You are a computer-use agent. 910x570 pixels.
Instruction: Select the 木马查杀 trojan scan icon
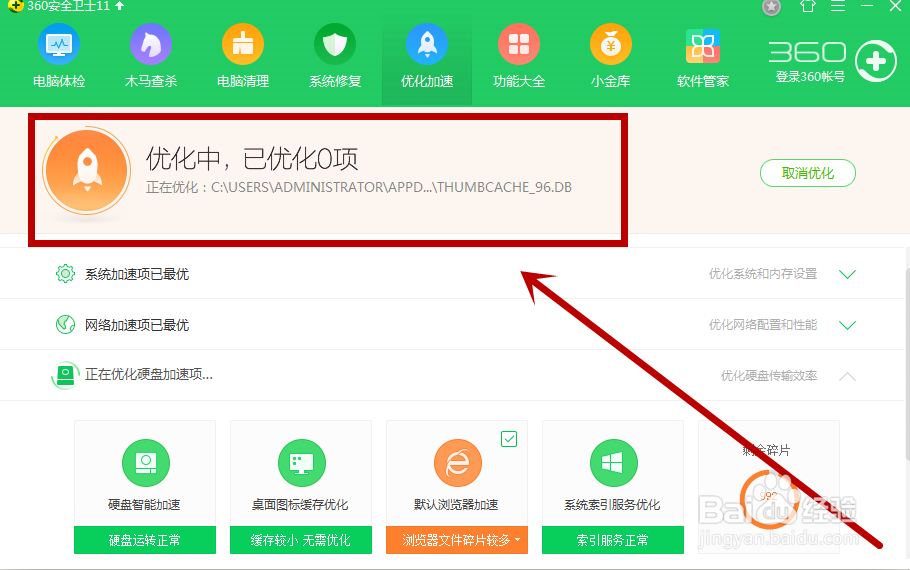coord(150,44)
